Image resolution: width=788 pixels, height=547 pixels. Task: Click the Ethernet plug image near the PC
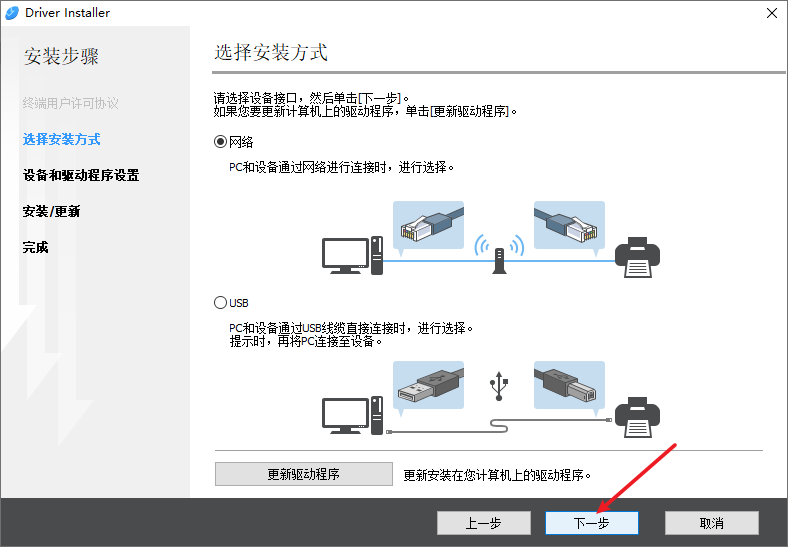pyautogui.click(x=428, y=225)
